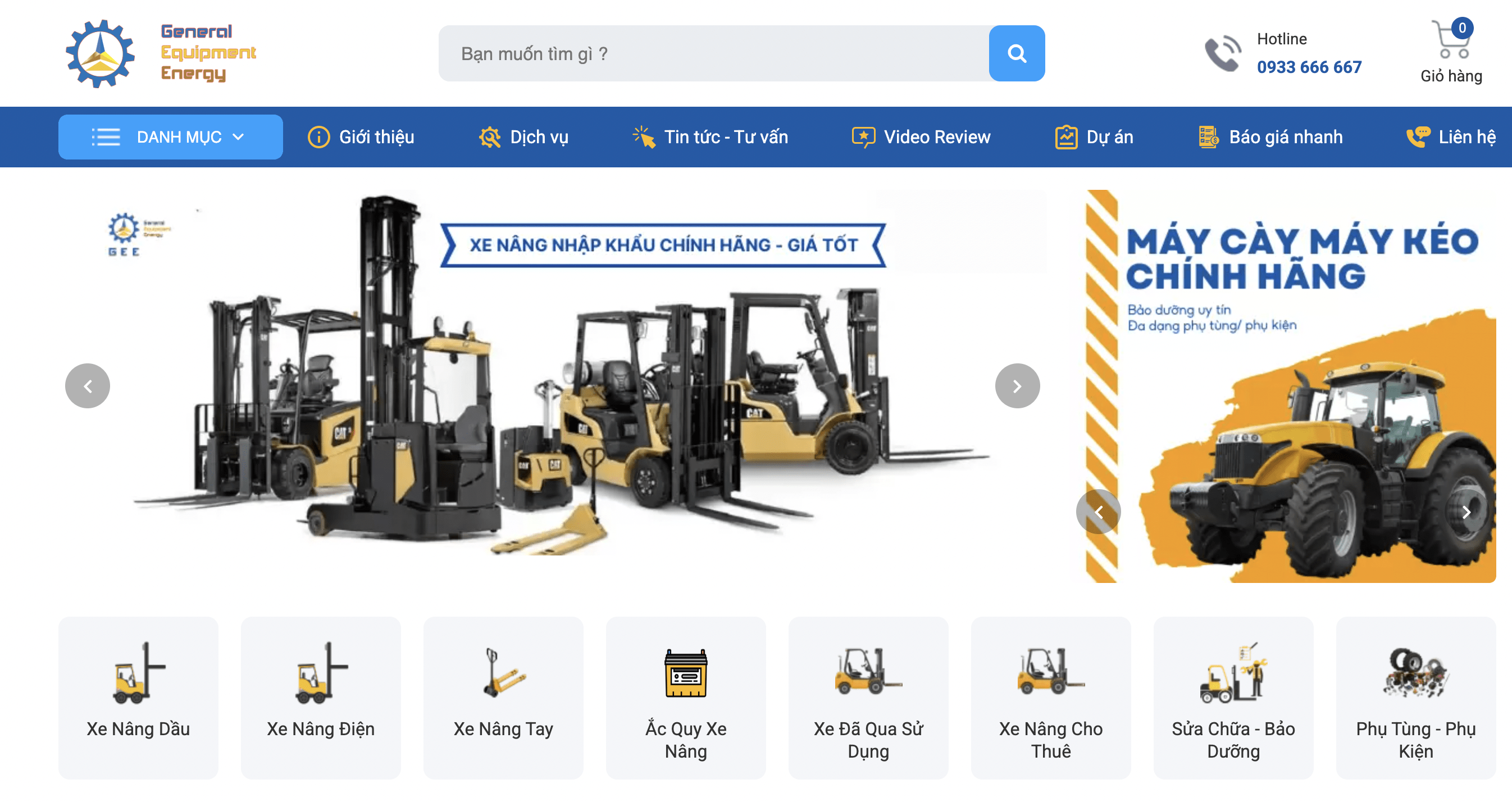
Task: Open Xe Nâng Dầu forklift category icon
Action: pyautogui.click(x=139, y=673)
